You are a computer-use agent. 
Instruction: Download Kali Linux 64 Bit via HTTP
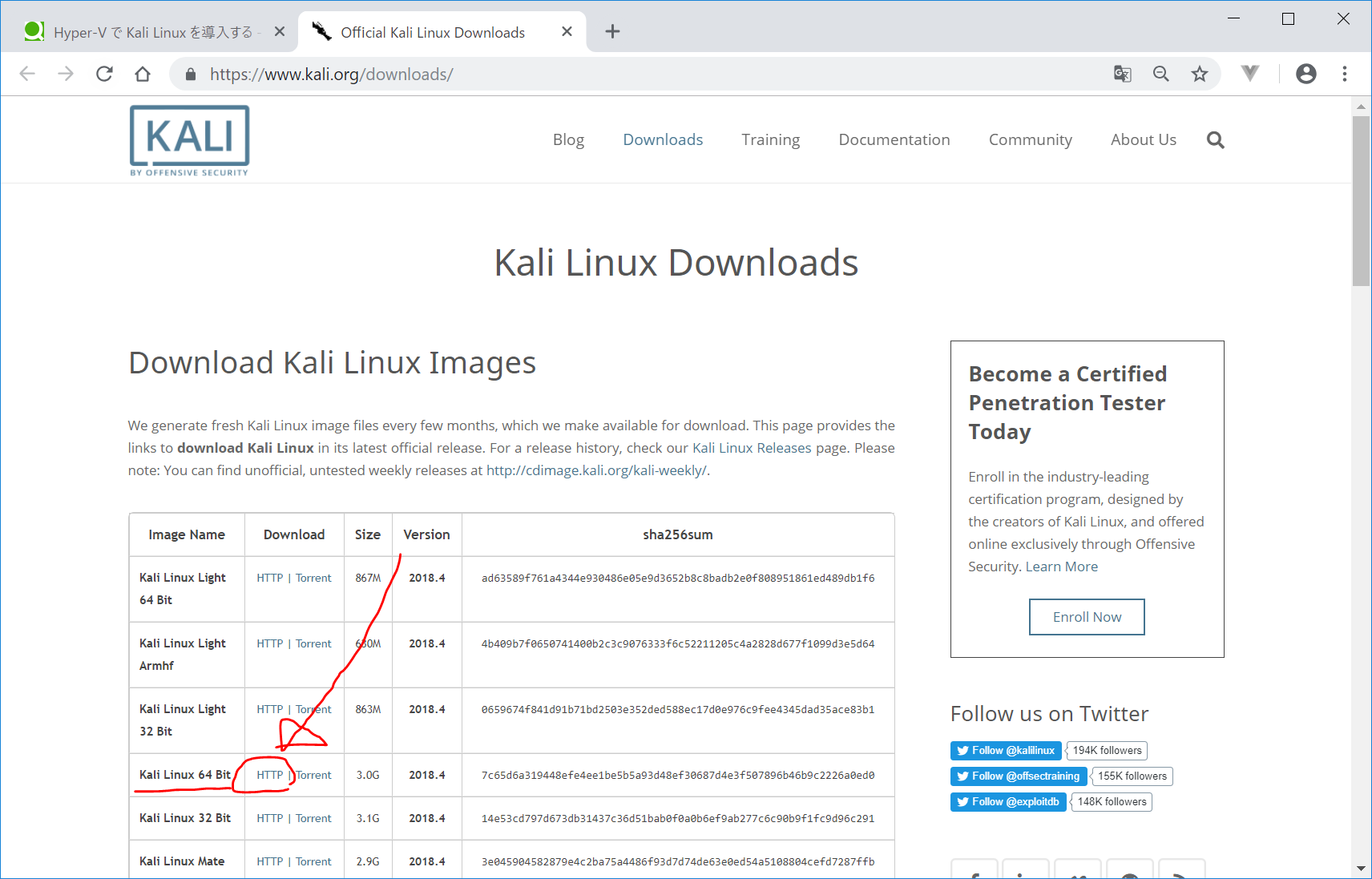pos(269,775)
